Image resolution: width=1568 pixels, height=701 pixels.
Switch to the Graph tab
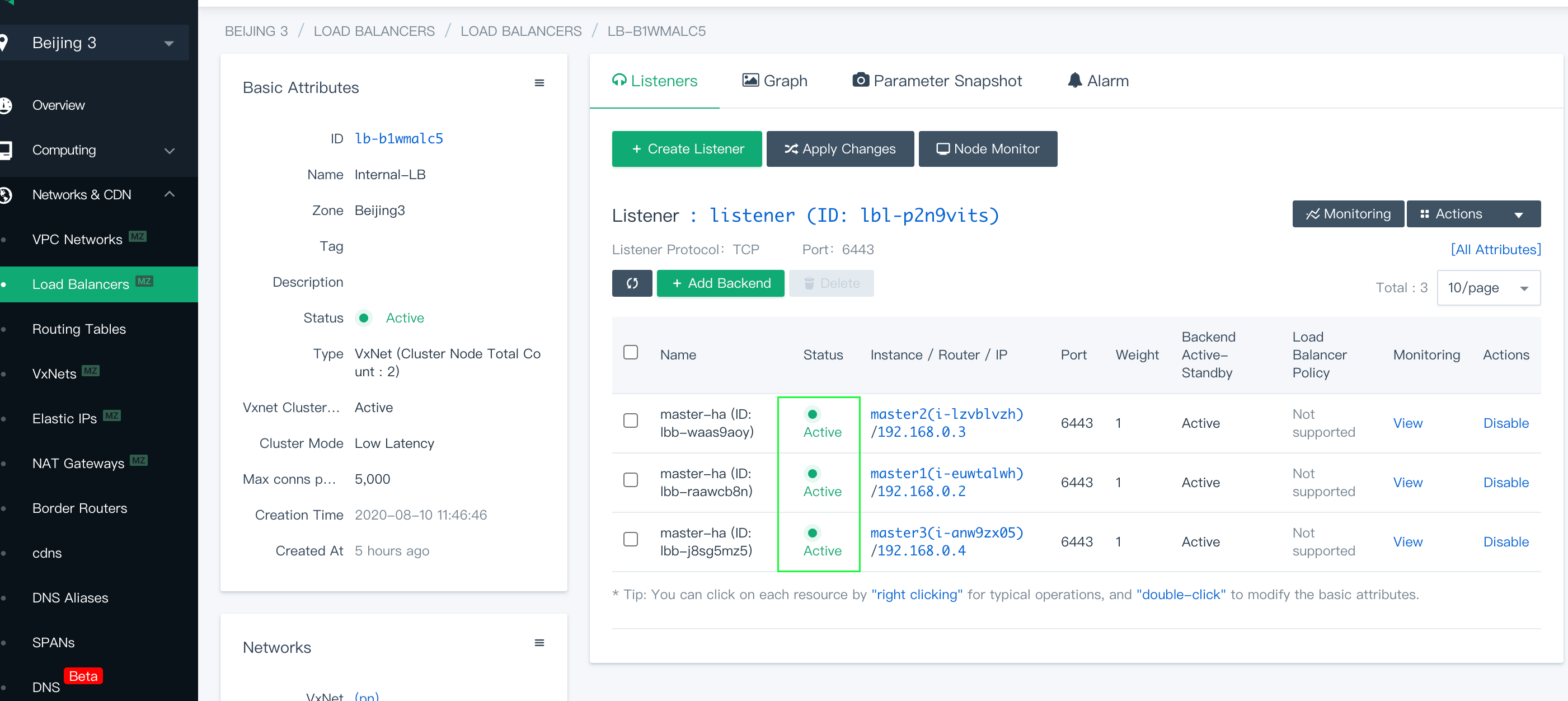coord(774,81)
